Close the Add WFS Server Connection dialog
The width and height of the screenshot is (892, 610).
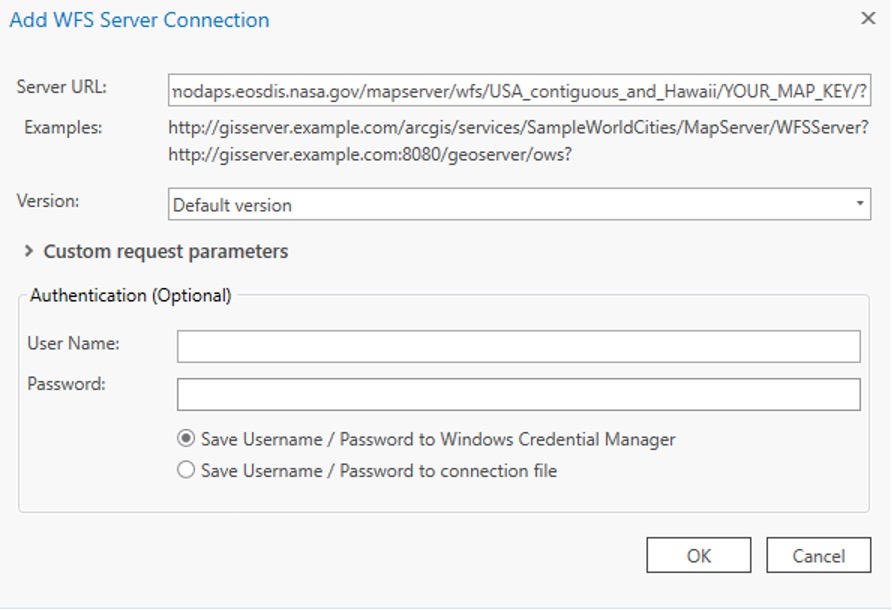click(x=868, y=18)
